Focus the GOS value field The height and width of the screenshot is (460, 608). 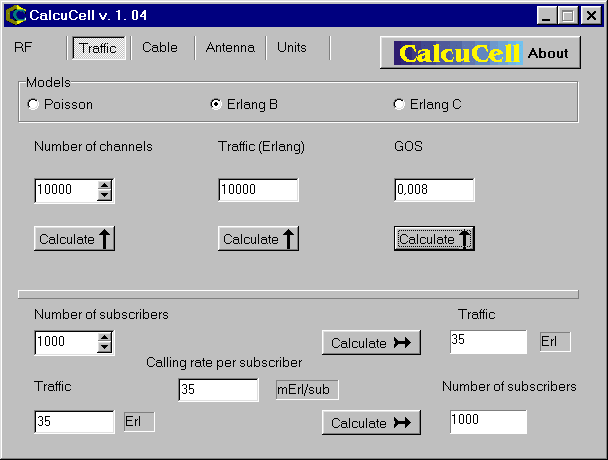(x=434, y=190)
